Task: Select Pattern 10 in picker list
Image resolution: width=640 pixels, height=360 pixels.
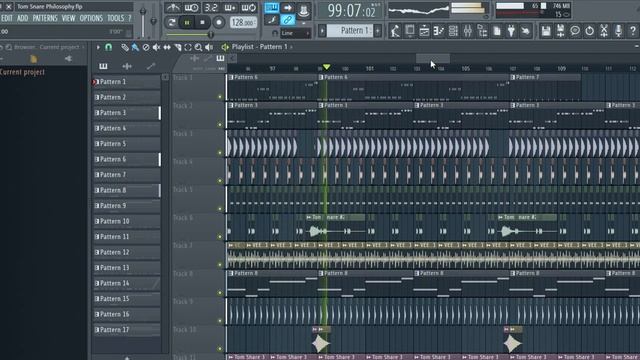Action: click(127, 221)
